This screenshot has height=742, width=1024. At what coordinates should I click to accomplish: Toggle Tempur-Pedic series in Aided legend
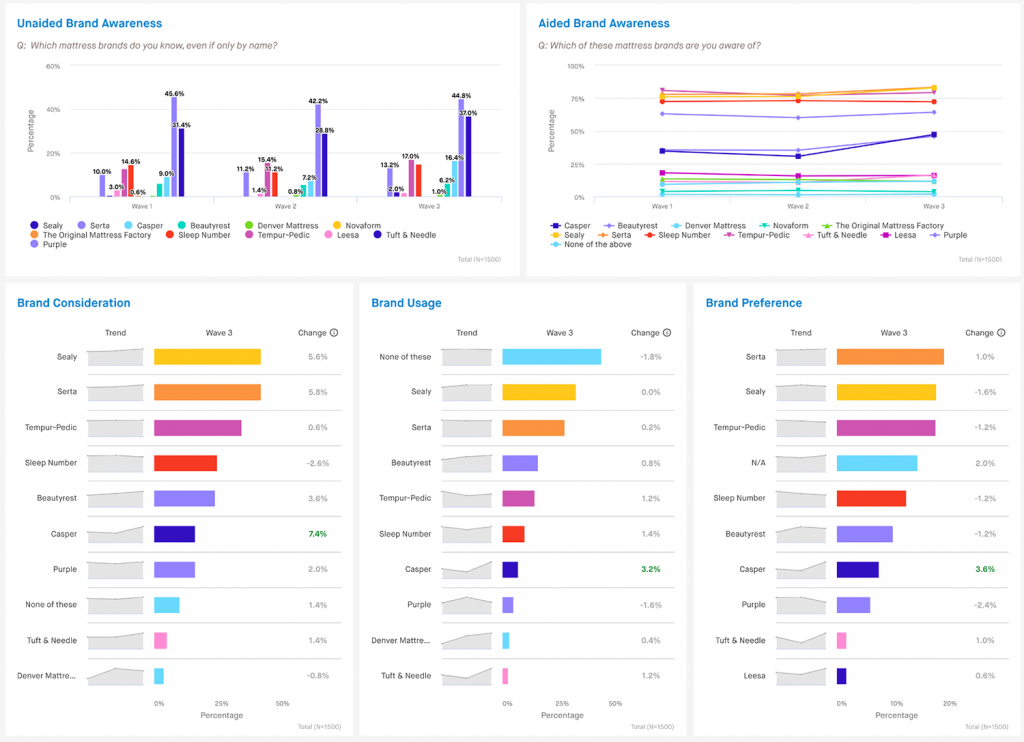(757, 234)
